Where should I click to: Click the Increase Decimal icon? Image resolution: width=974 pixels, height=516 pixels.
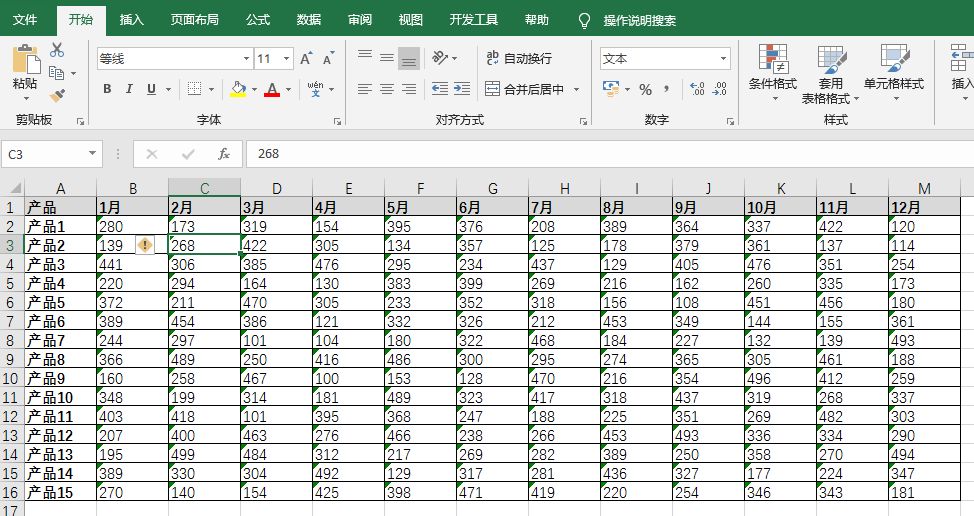pos(697,89)
